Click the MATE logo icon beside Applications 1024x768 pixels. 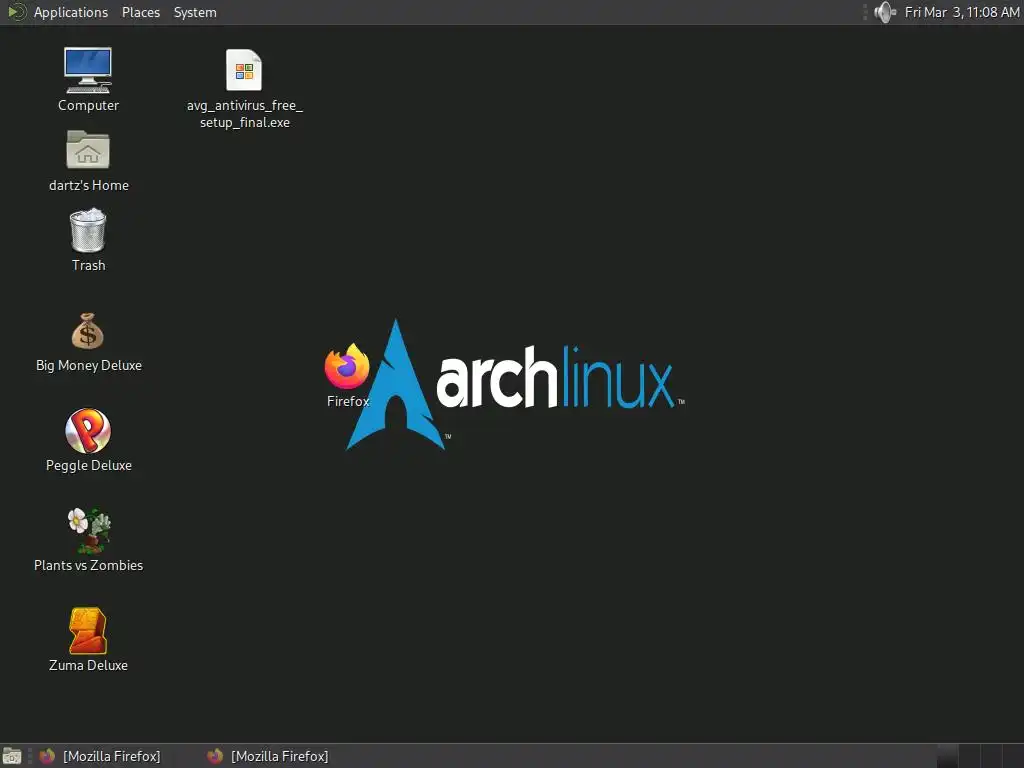[x=16, y=12]
